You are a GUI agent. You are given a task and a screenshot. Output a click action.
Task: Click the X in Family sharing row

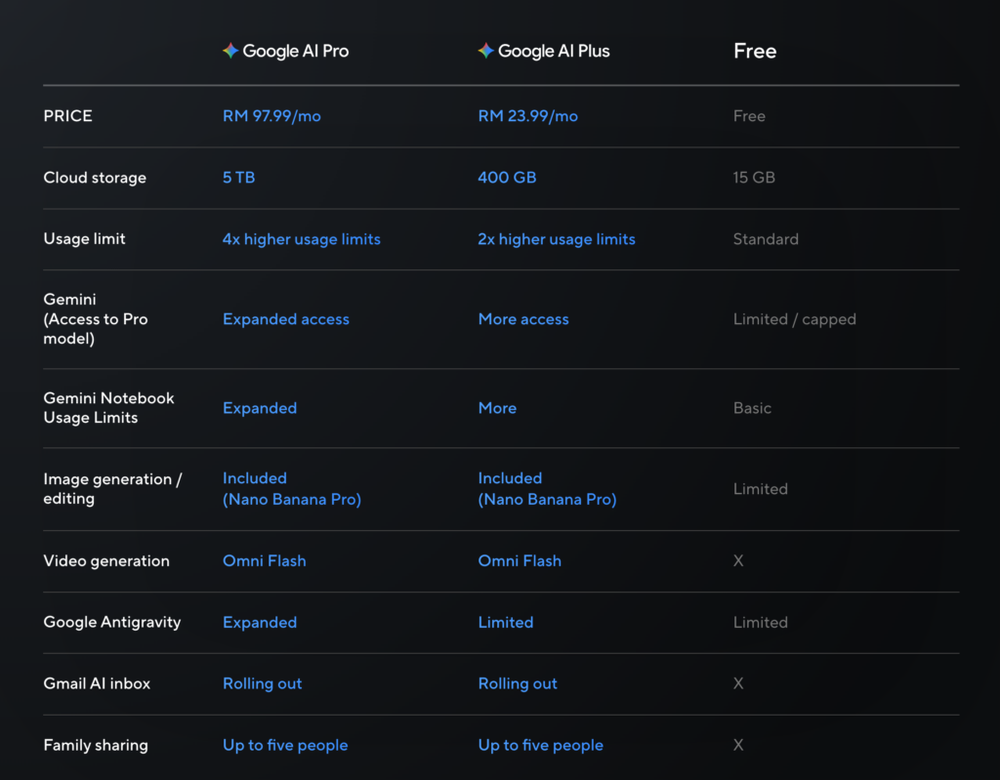739,746
